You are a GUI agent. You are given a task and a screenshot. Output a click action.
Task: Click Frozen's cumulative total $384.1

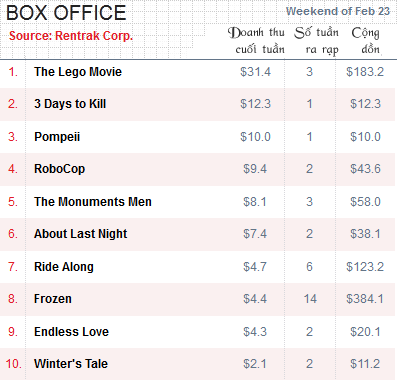(x=365, y=299)
